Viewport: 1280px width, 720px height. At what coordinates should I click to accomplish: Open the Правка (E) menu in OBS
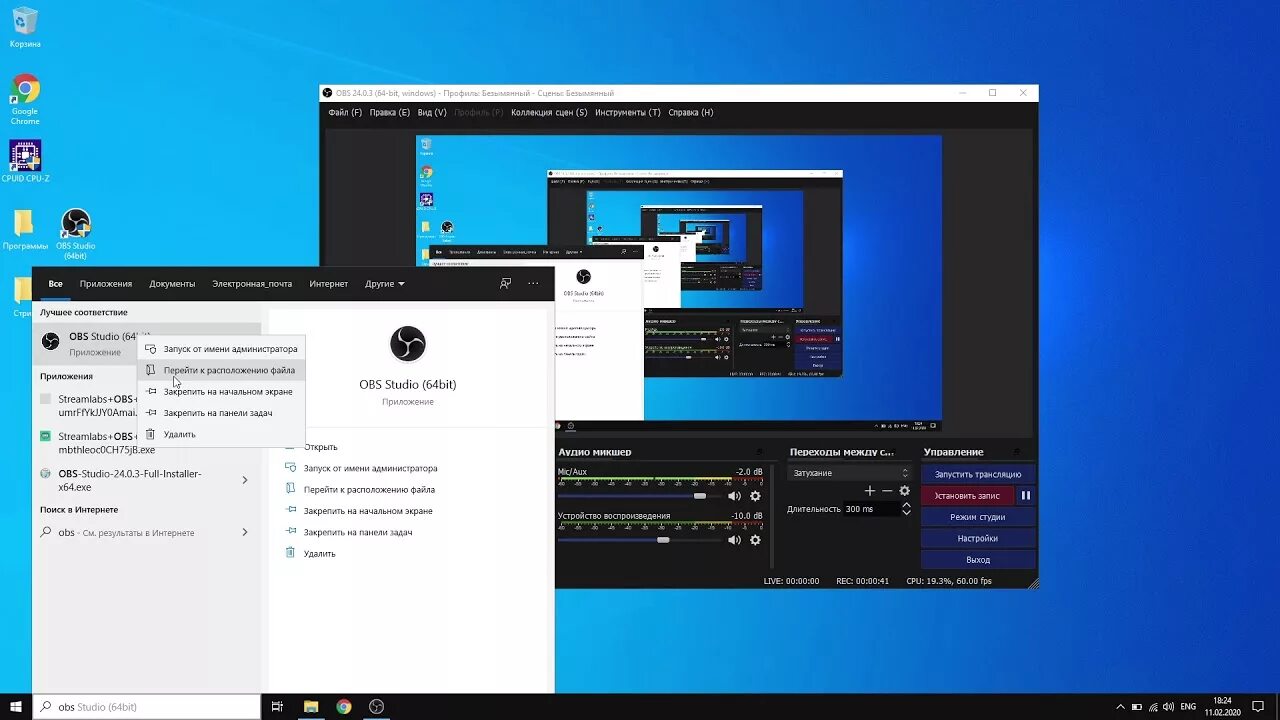(390, 113)
